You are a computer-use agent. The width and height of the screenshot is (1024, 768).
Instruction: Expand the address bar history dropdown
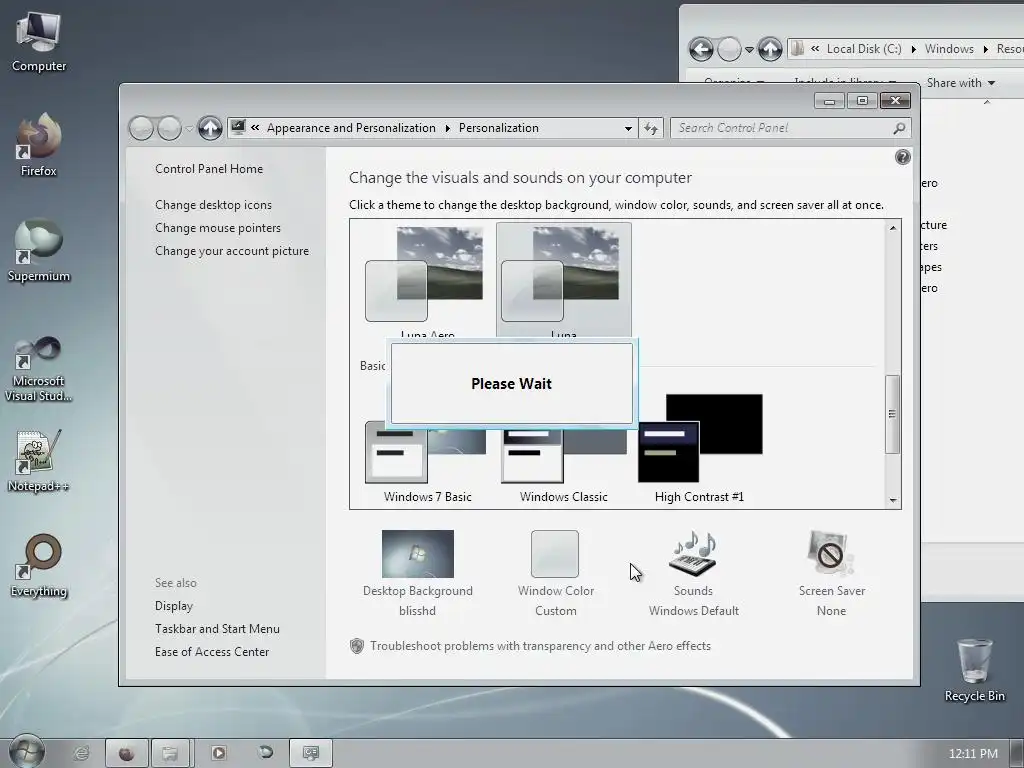[x=628, y=128]
